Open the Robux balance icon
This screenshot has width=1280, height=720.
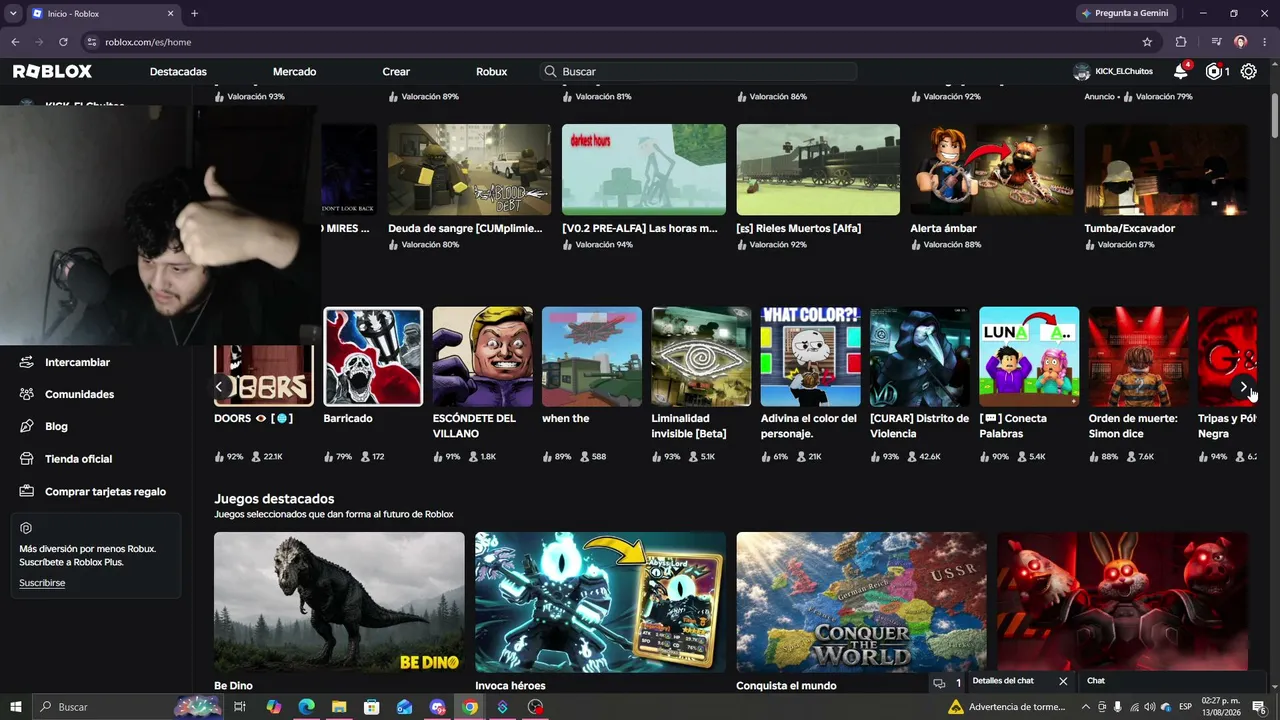click(1214, 71)
